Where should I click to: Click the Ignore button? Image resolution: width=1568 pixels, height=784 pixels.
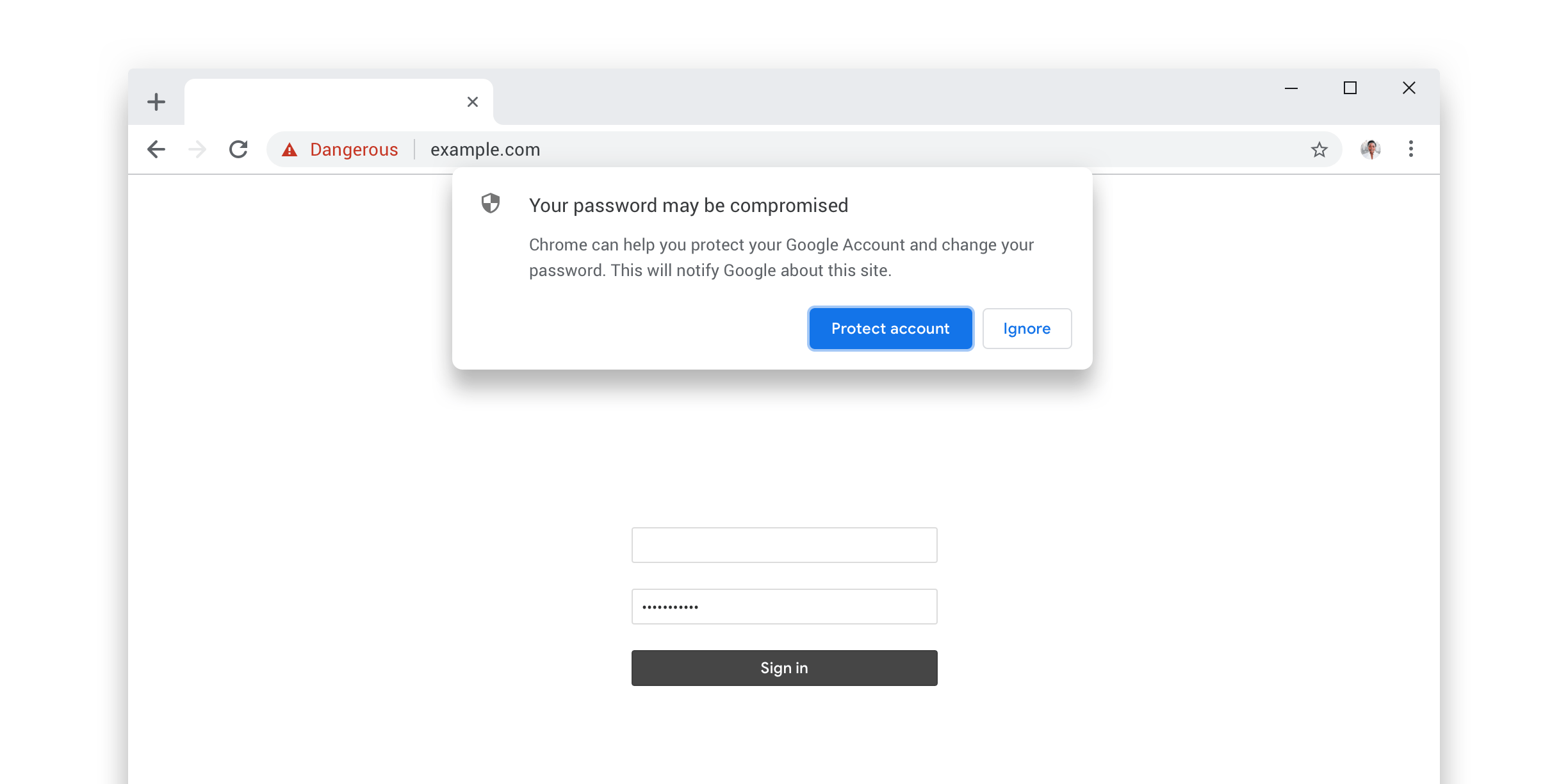coord(1024,328)
